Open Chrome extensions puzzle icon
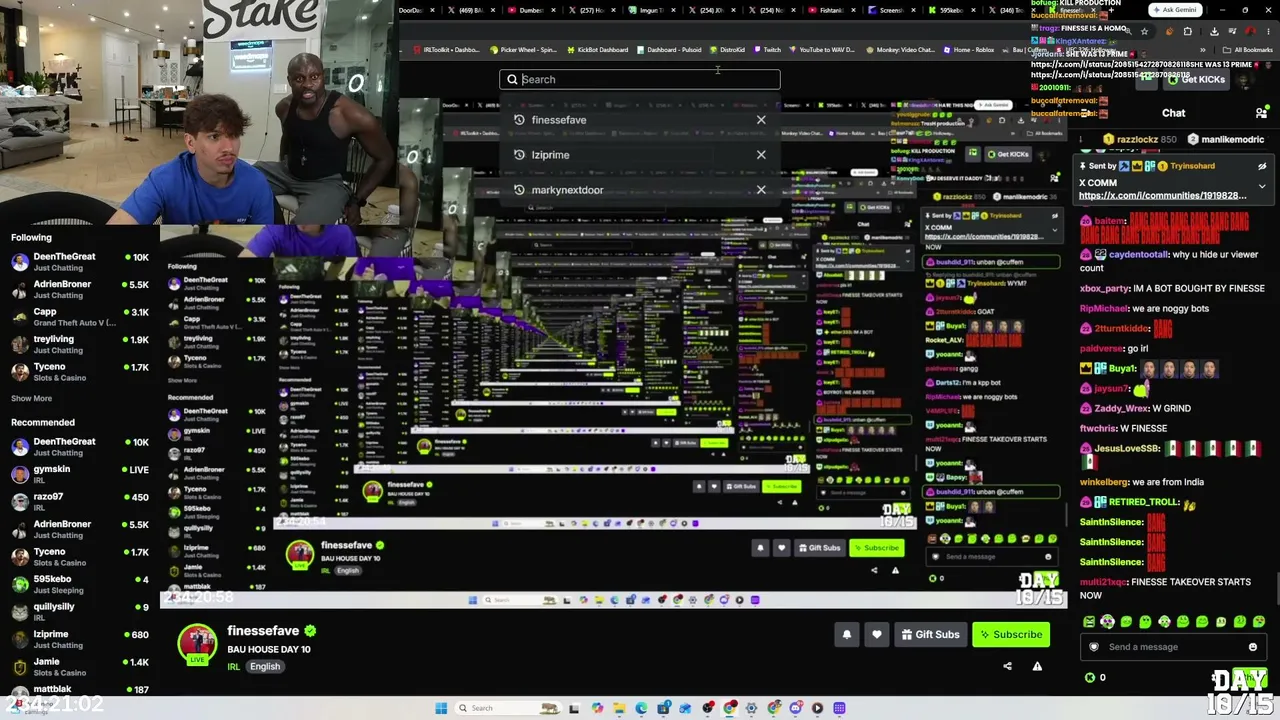1280x720 pixels. click(x=1188, y=31)
